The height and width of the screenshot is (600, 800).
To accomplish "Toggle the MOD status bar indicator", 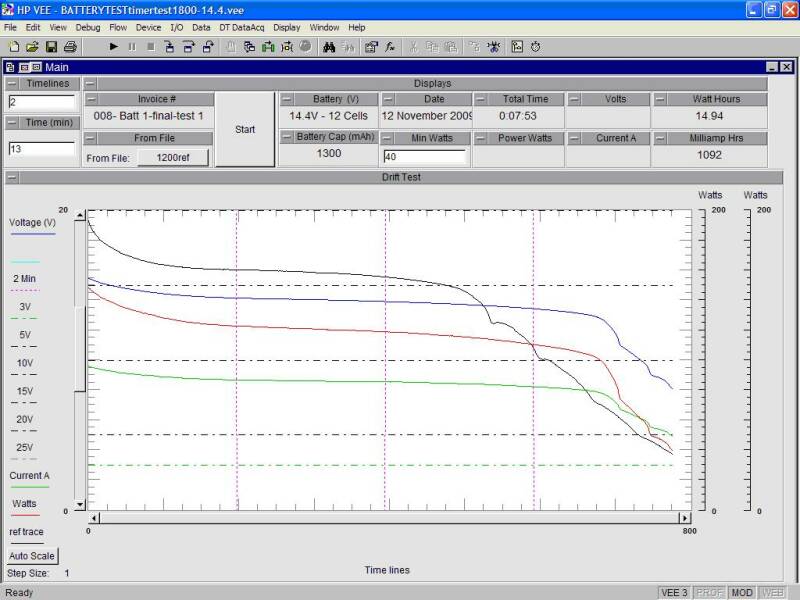I will coord(741,592).
